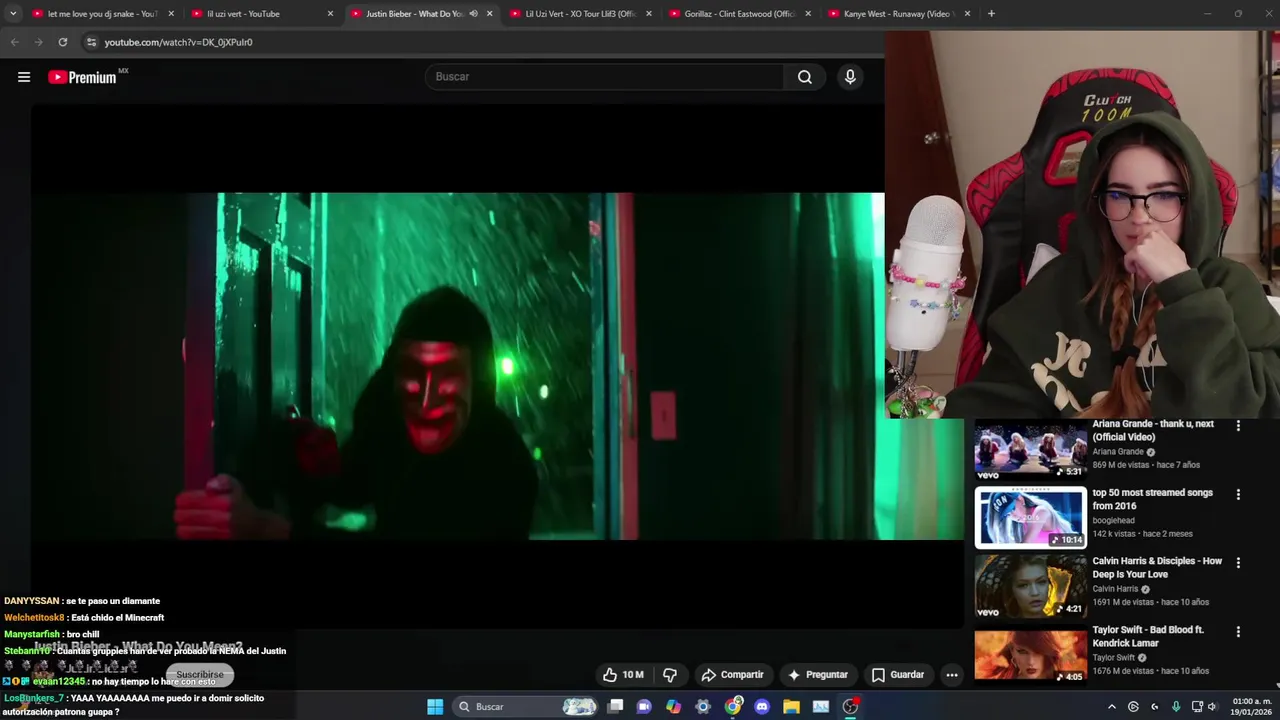Open 'Ariana Grande - thank u, next' title link
Screen dimensions: 1280x720
pos(1153,430)
